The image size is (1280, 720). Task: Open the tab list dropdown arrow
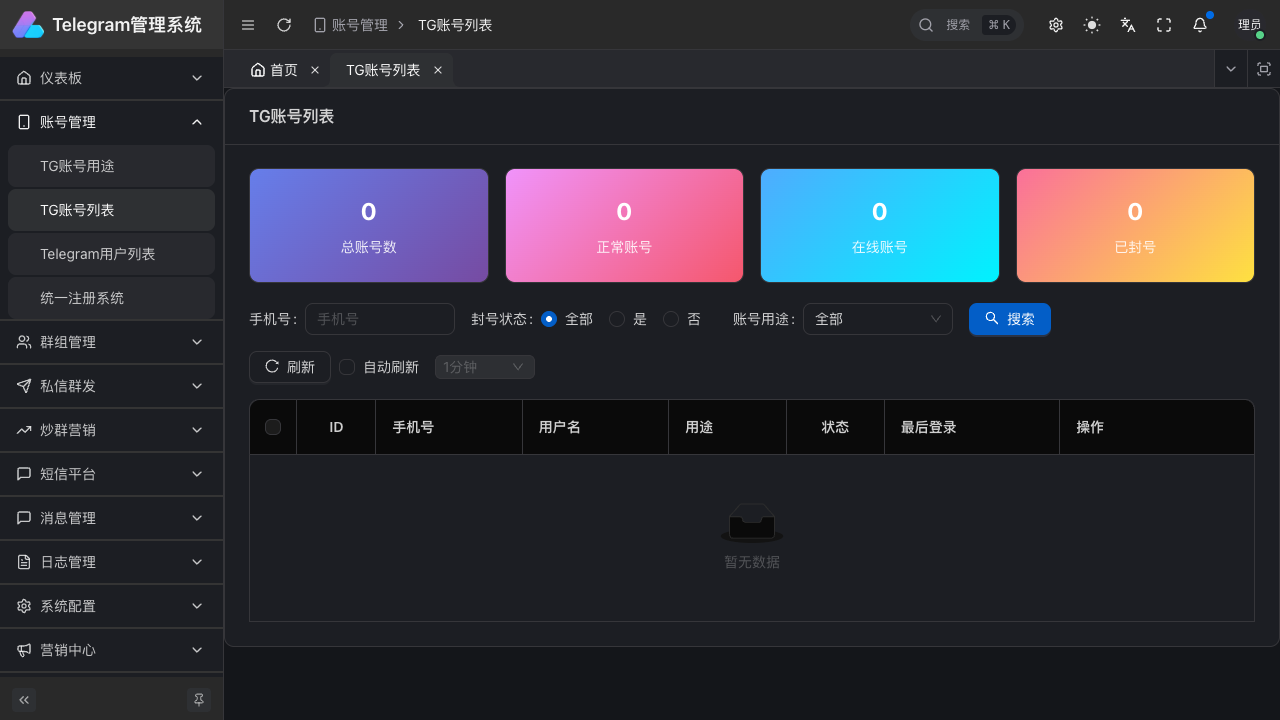[x=1231, y=69]
